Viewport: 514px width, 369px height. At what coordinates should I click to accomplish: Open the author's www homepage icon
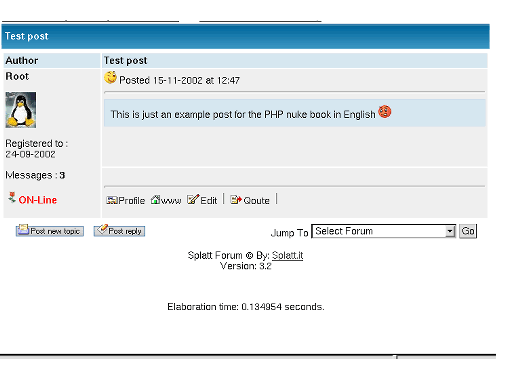point(155,200)
